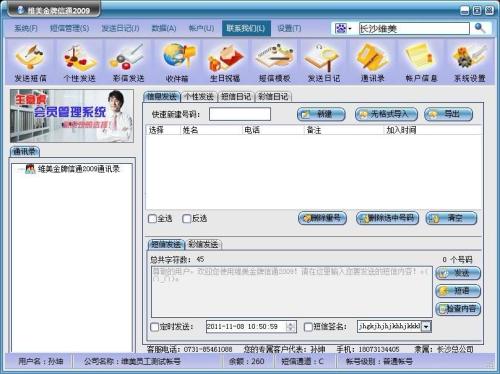Click the 检查内容 button
This screenshot has height=374, width=500.
[458, 309]
